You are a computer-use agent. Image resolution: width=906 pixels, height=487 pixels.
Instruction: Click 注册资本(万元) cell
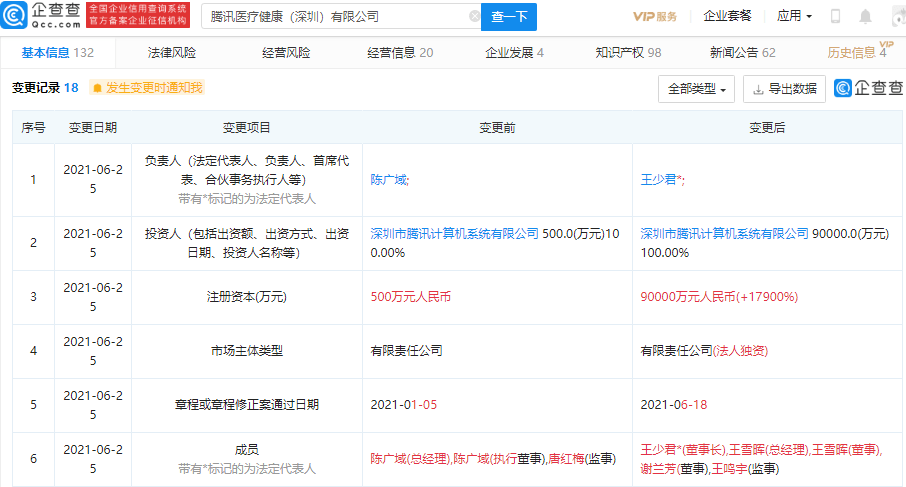(x=247, y=297)
